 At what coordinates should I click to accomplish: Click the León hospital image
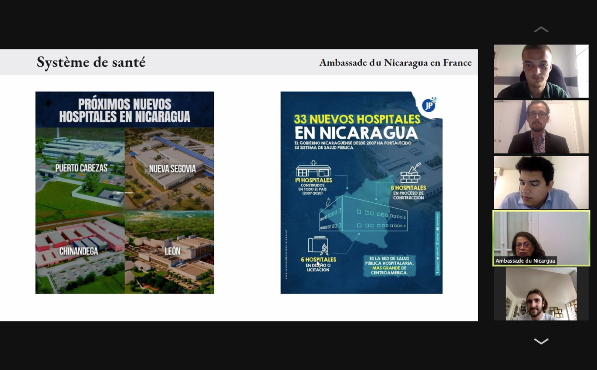[x=169, y=252]
